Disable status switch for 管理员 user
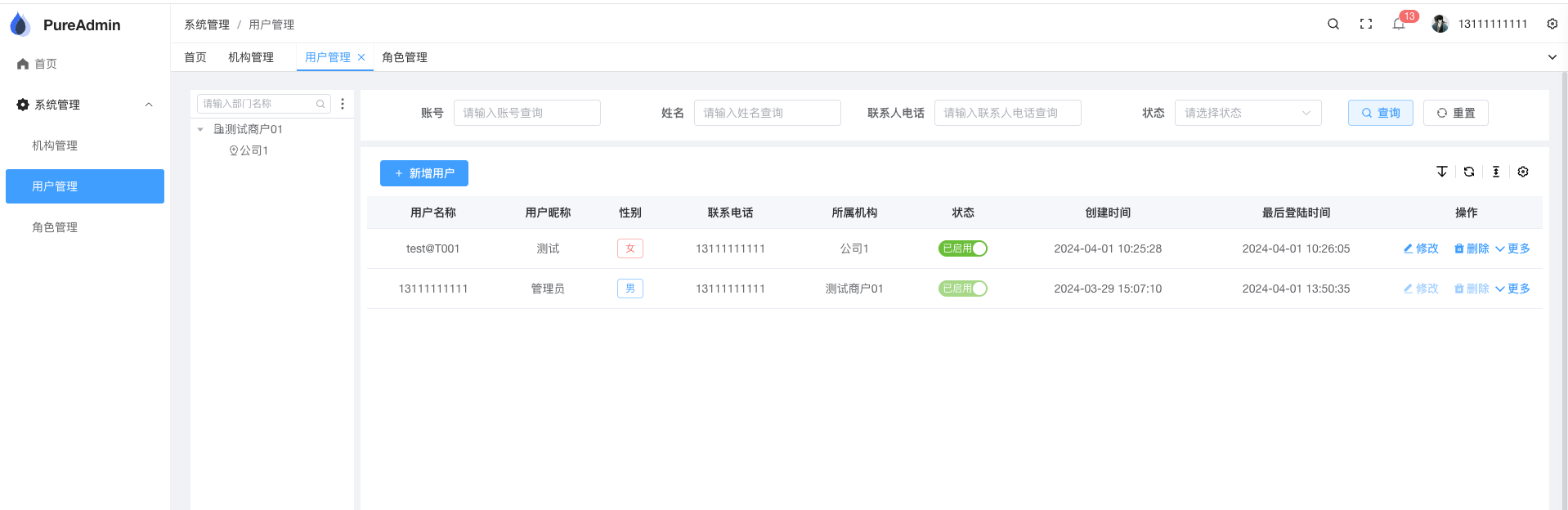Image resolution: width=1568 pixels, height=510 pixels. pyautogui.click(x=963, y=289)
